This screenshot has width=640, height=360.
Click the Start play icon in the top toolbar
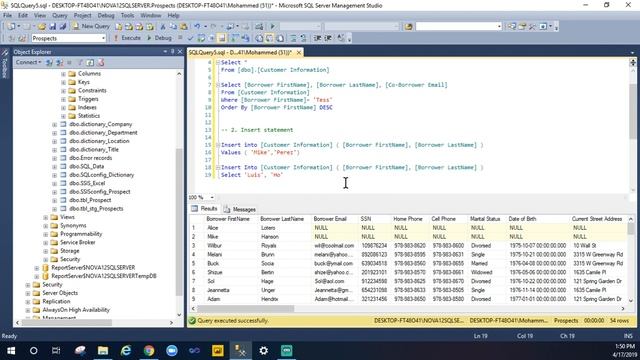tap(273, 27)
